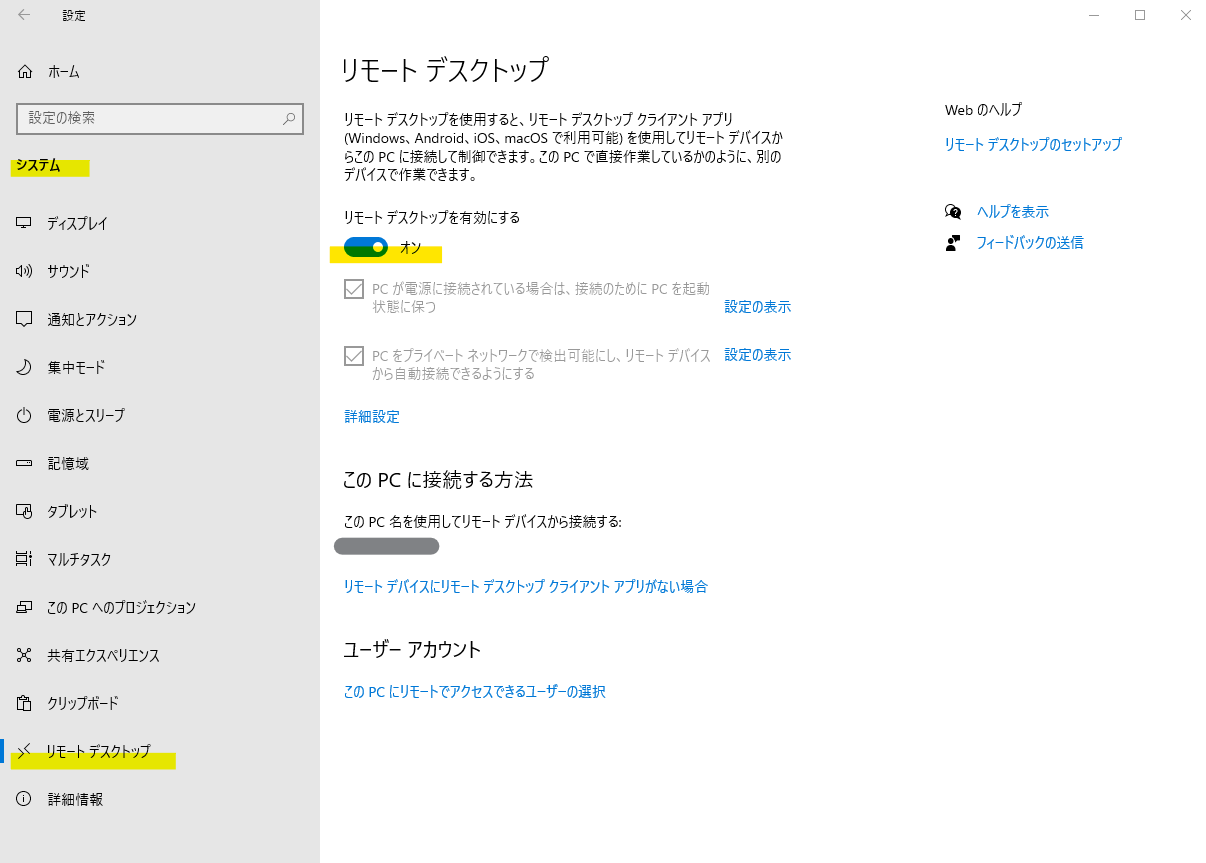Open リモート デスクトップのセットアップ help link
The height and width of the screenshot is (863, 1206).
1032,144
